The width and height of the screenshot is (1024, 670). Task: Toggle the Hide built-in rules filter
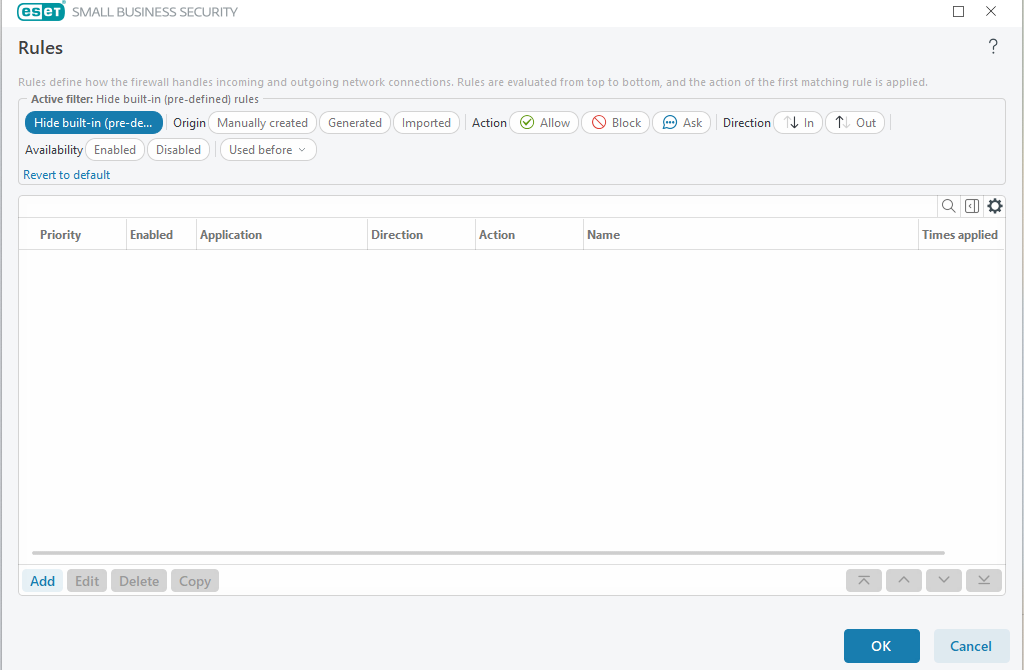(93, 123)
